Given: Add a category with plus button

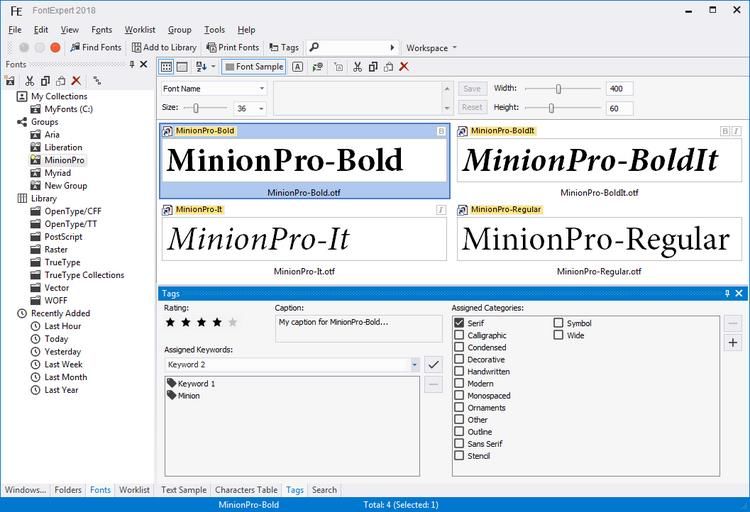Looking at the screenshot, I should 732,343.
